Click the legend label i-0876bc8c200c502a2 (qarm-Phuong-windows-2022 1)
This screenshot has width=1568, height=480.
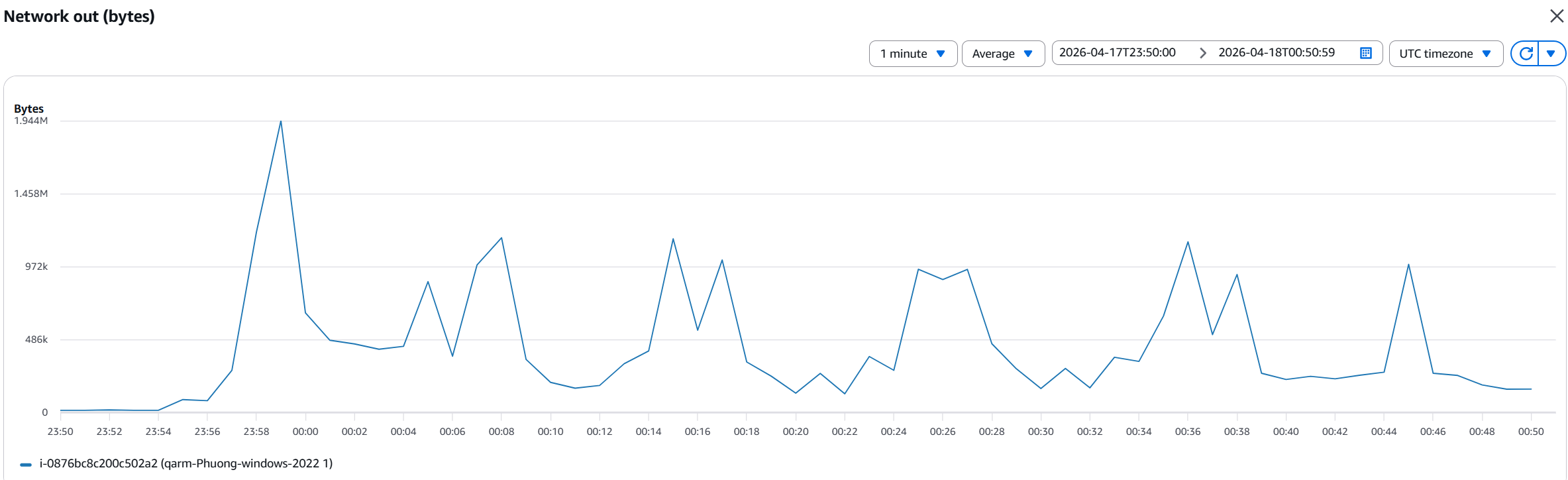(x=186, y=463)
